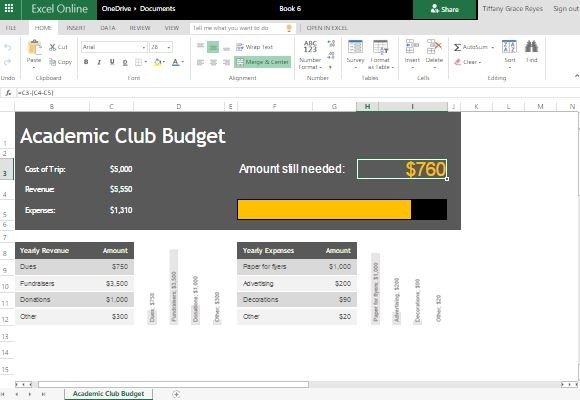580x400 pixels.
Task: Align text left
Action: 200,62
